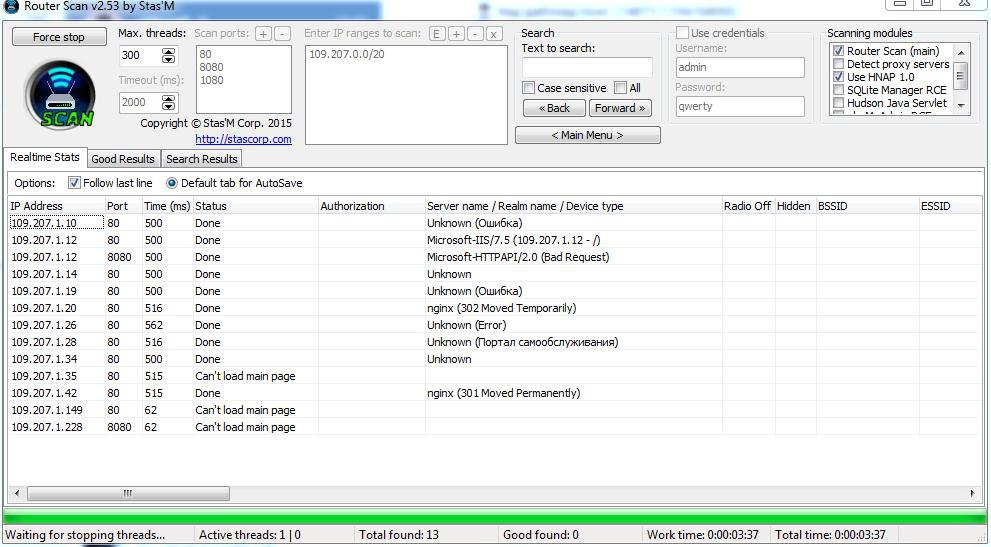Switch to the Good Results tab
This screenshot has height=547, width=991.
pyautogui.click(x=123, y=159)
